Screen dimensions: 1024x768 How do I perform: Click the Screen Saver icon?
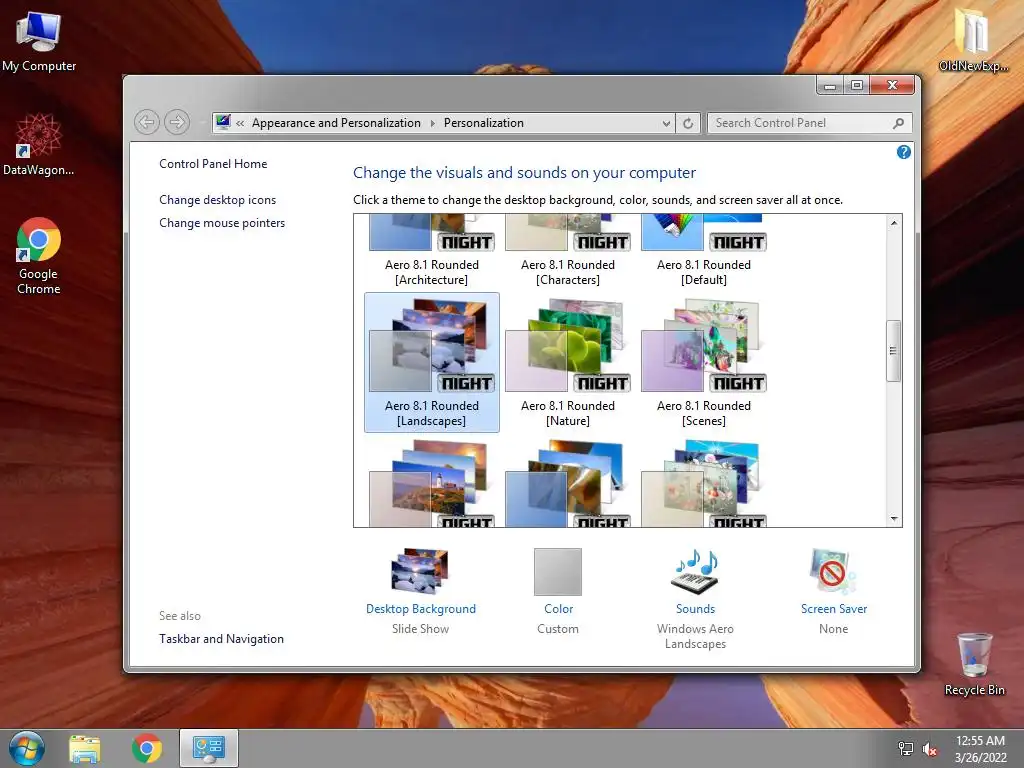point(833,571)
